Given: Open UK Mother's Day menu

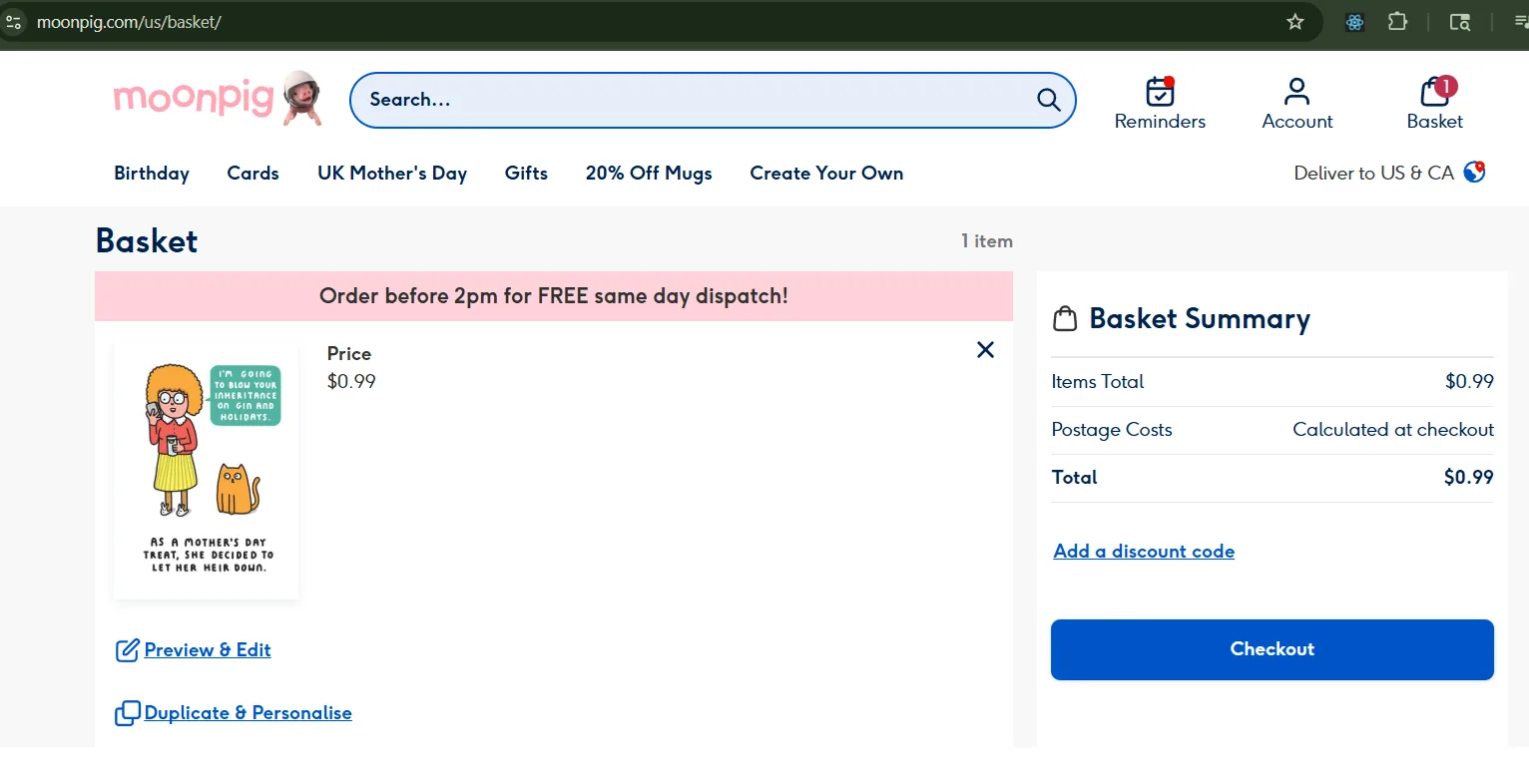Looking at the screenshot, I should (x=392, y=173).
